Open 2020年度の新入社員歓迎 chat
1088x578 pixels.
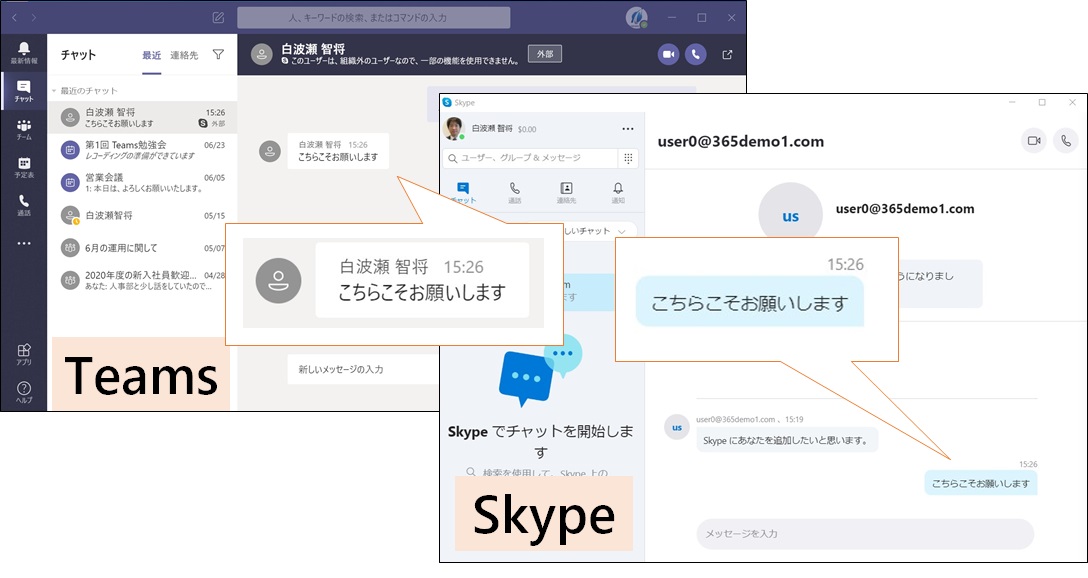pos(142,280)
